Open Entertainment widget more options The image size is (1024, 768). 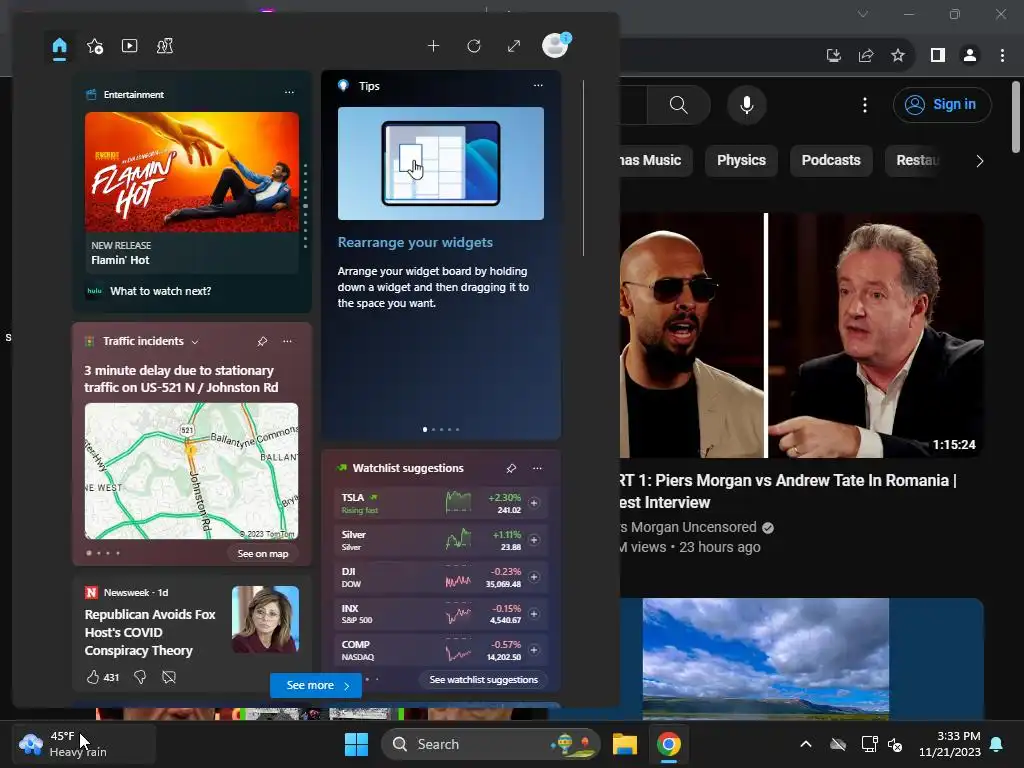[x=289, y=93]
